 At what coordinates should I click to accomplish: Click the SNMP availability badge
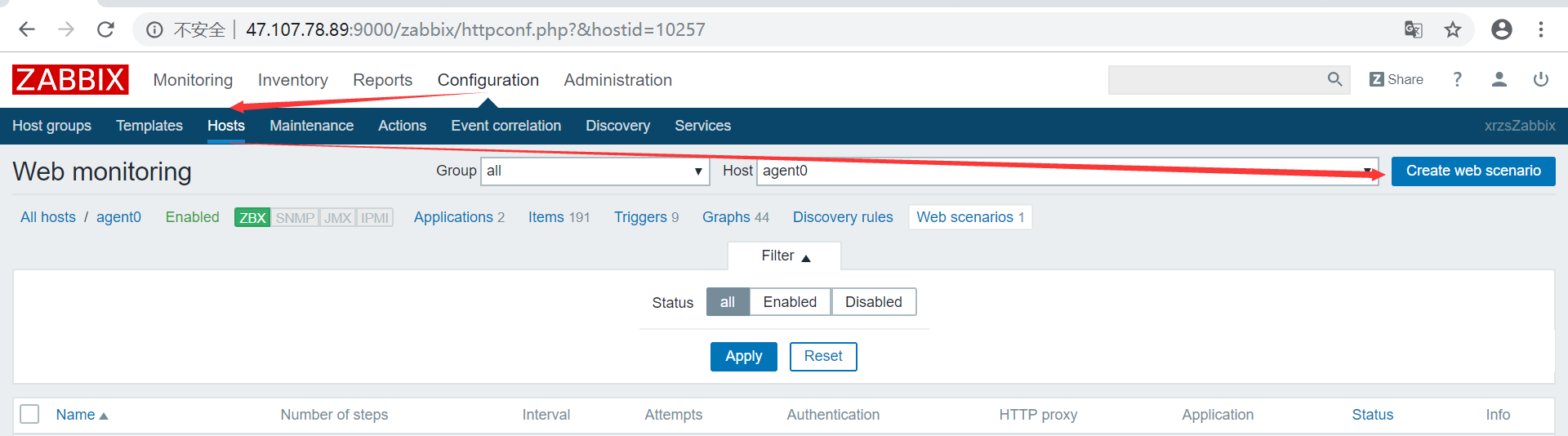[295, 217]
